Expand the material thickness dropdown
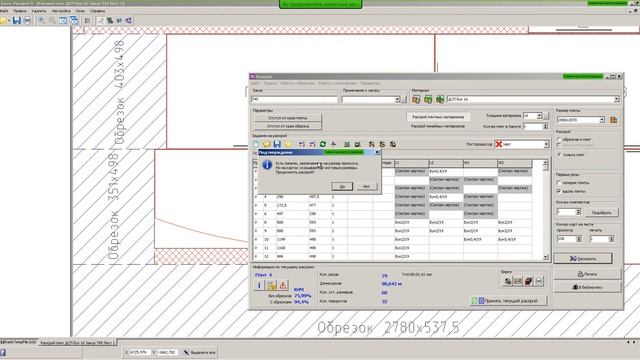Viewport: 640px width, 360px height. pos(539,116)
